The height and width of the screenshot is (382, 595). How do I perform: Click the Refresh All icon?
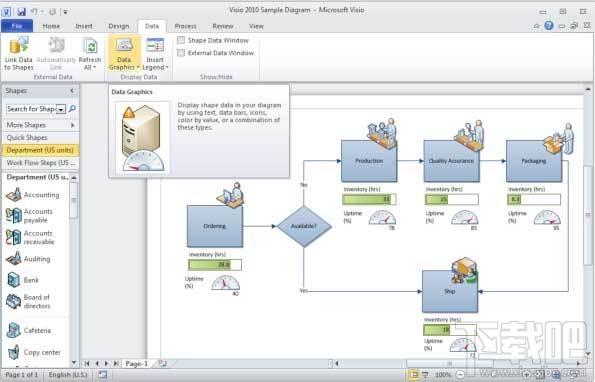click(90, 46)
